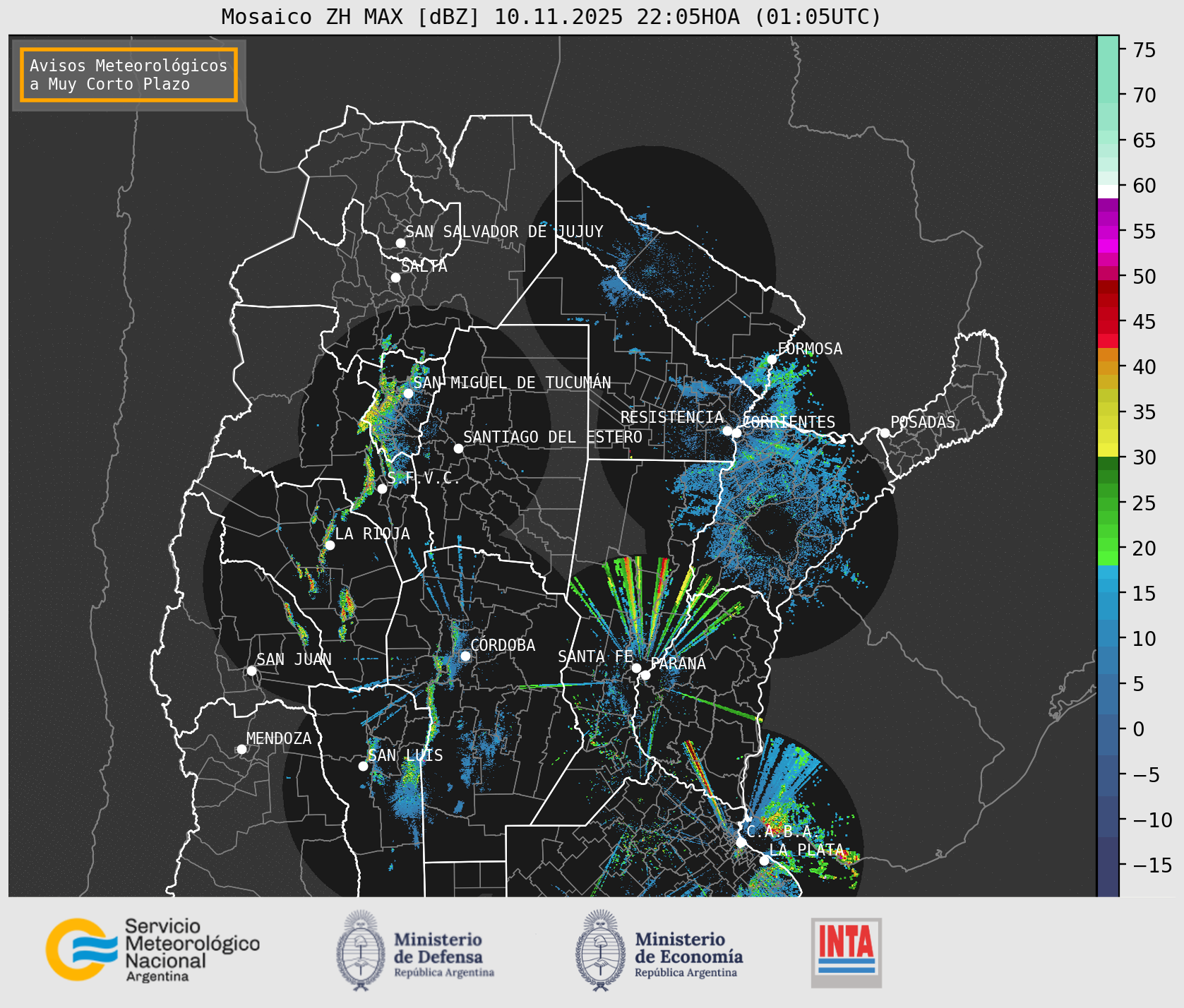Click the Ministerio de Economía logo
This screenshot has height=1008, width=1184.
659,950
